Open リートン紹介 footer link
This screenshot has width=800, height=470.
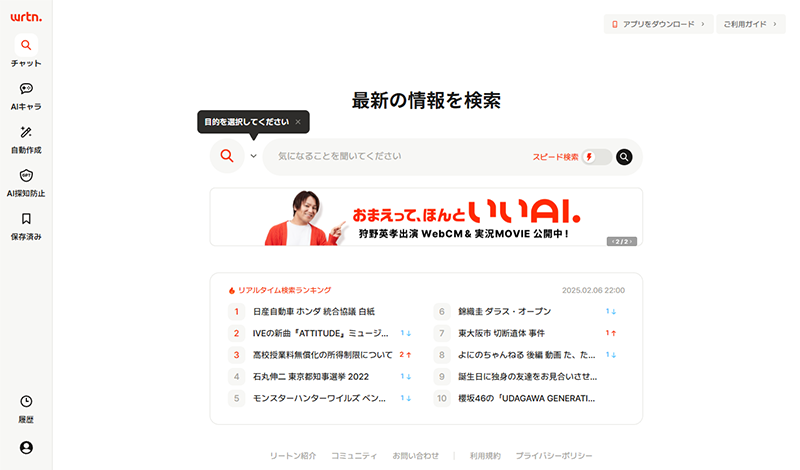[x=293, y=456]
